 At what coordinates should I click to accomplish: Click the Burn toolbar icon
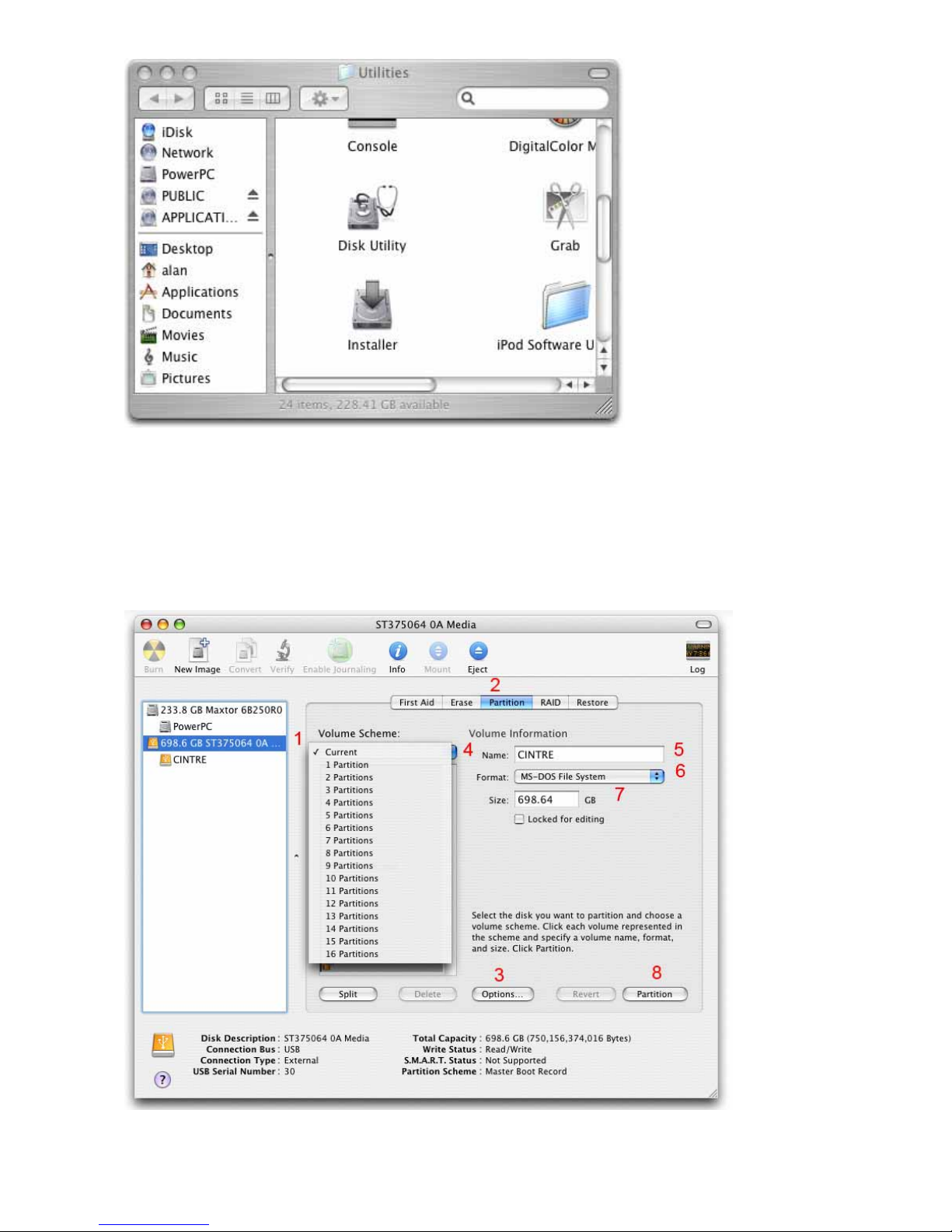154,656
